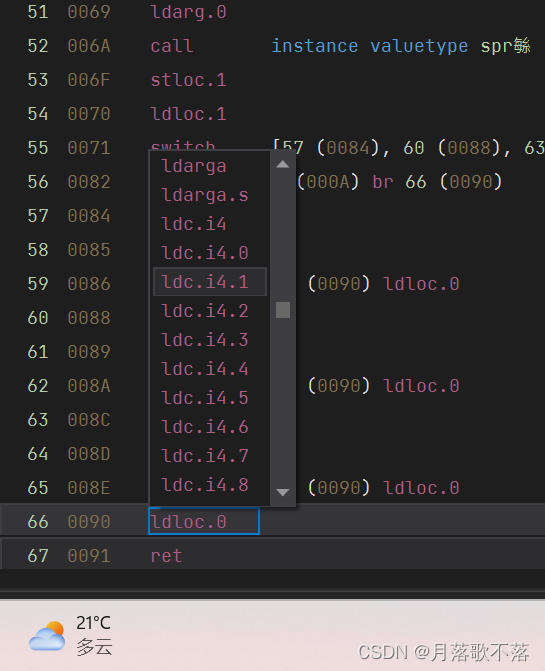
Task: Click offset 0084
Action: click(89, 216)
